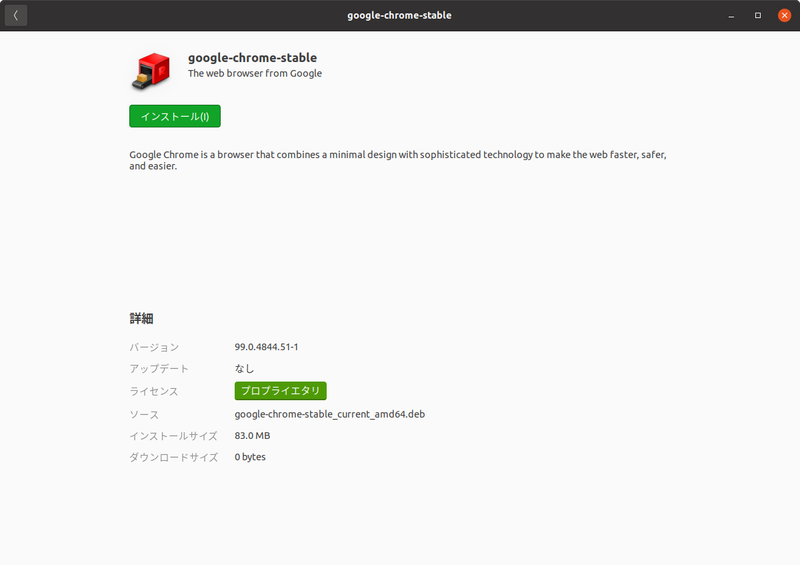Minimize the google-chrome-stable window
This screenshot has height=565, width=800.
[x=731, y=16]
